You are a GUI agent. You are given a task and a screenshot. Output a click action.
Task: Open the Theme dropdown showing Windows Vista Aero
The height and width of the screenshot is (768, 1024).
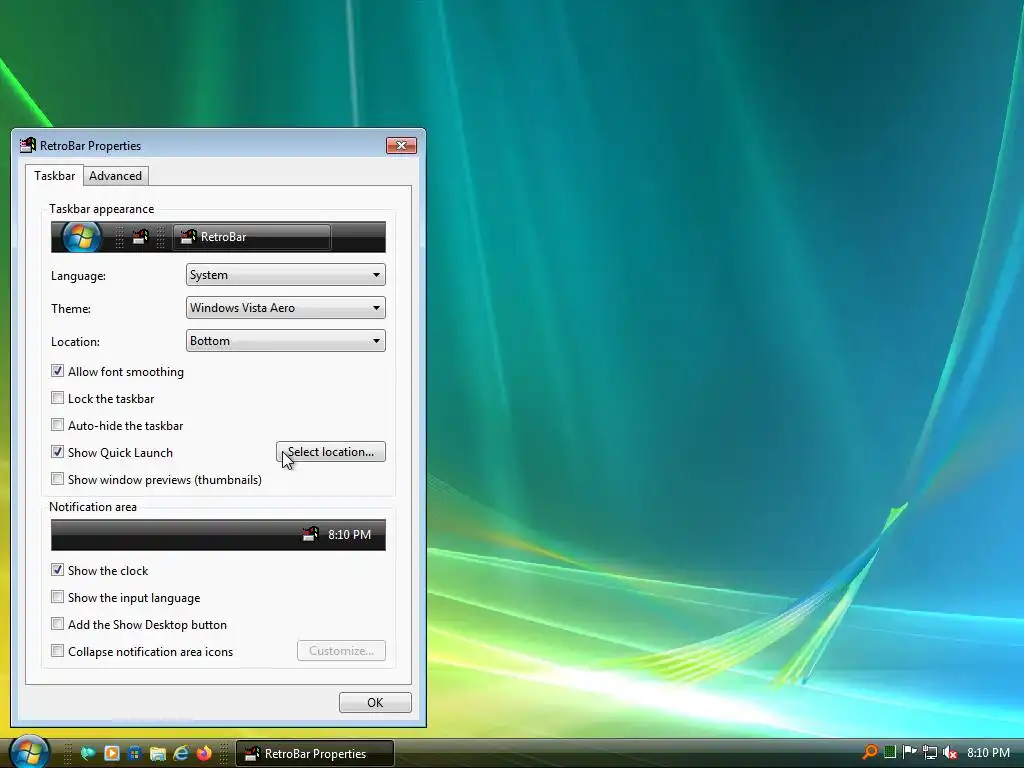coord(285,308)
